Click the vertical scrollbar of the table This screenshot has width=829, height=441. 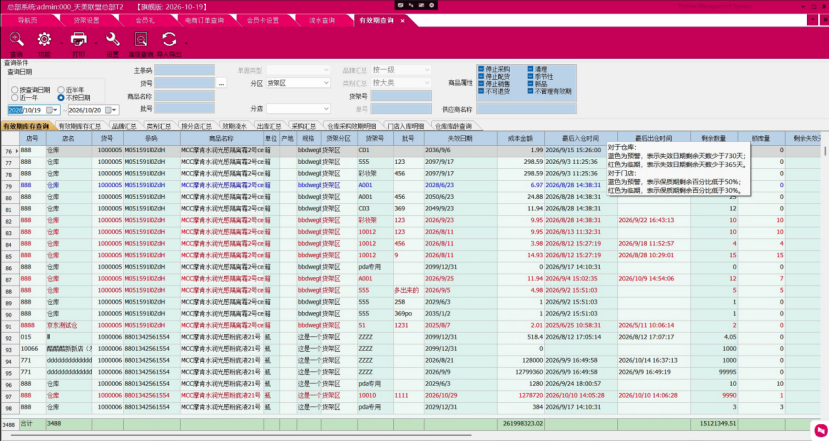tap(824, 152)
